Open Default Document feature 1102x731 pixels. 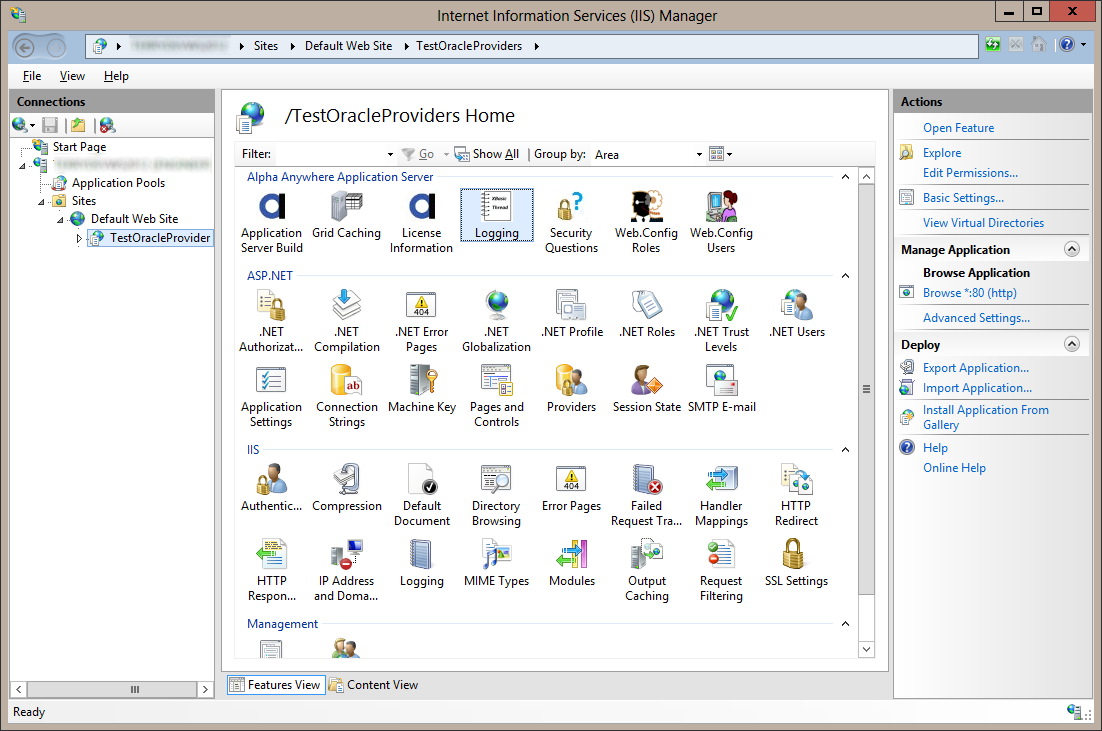point(422,496)
